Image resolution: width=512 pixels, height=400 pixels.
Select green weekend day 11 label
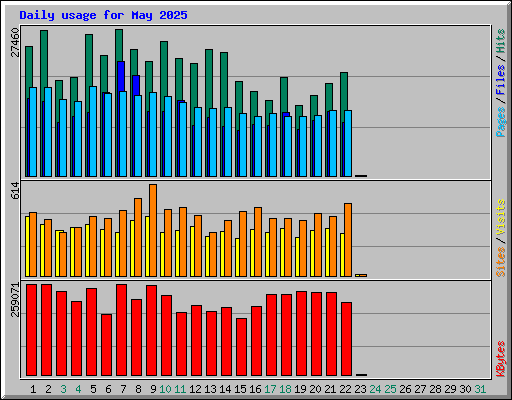180,389
